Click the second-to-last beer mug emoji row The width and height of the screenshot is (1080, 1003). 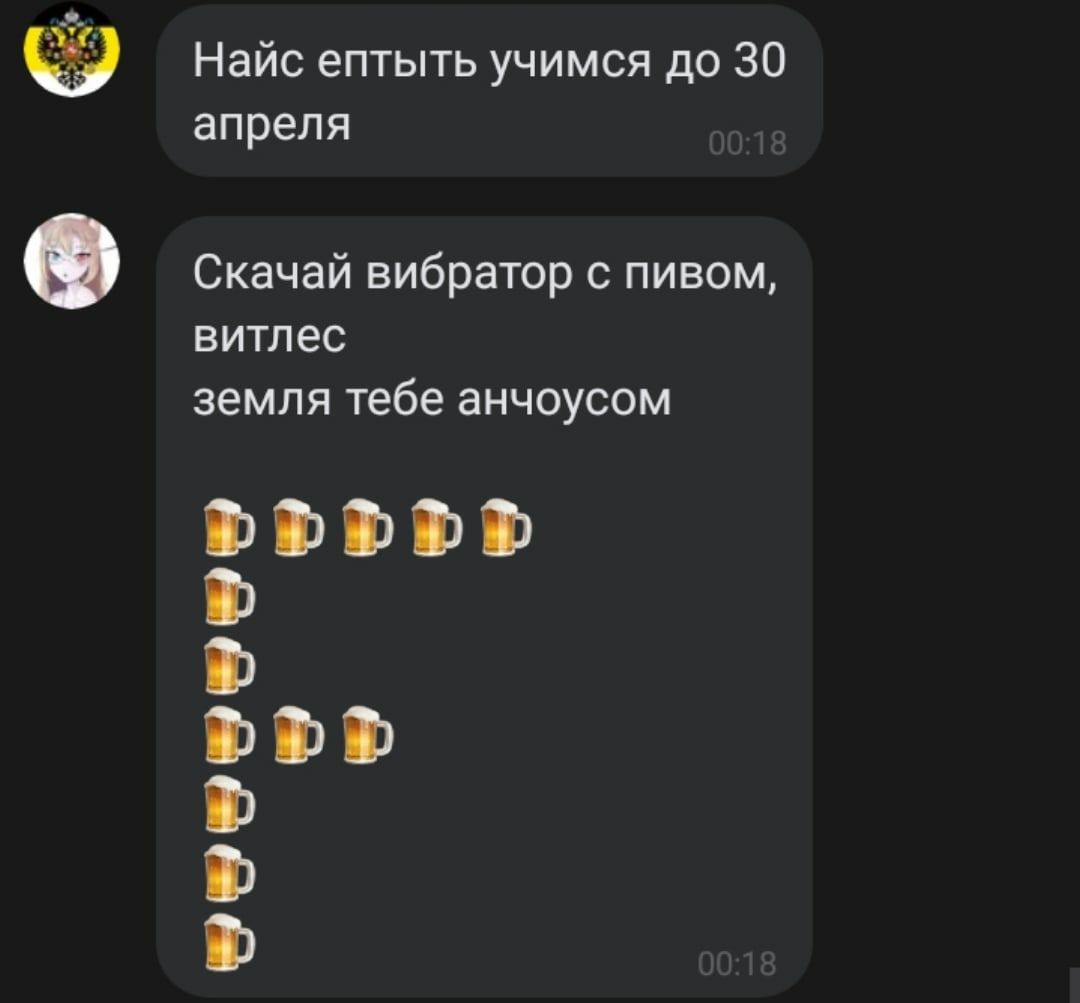click(229, 873)
